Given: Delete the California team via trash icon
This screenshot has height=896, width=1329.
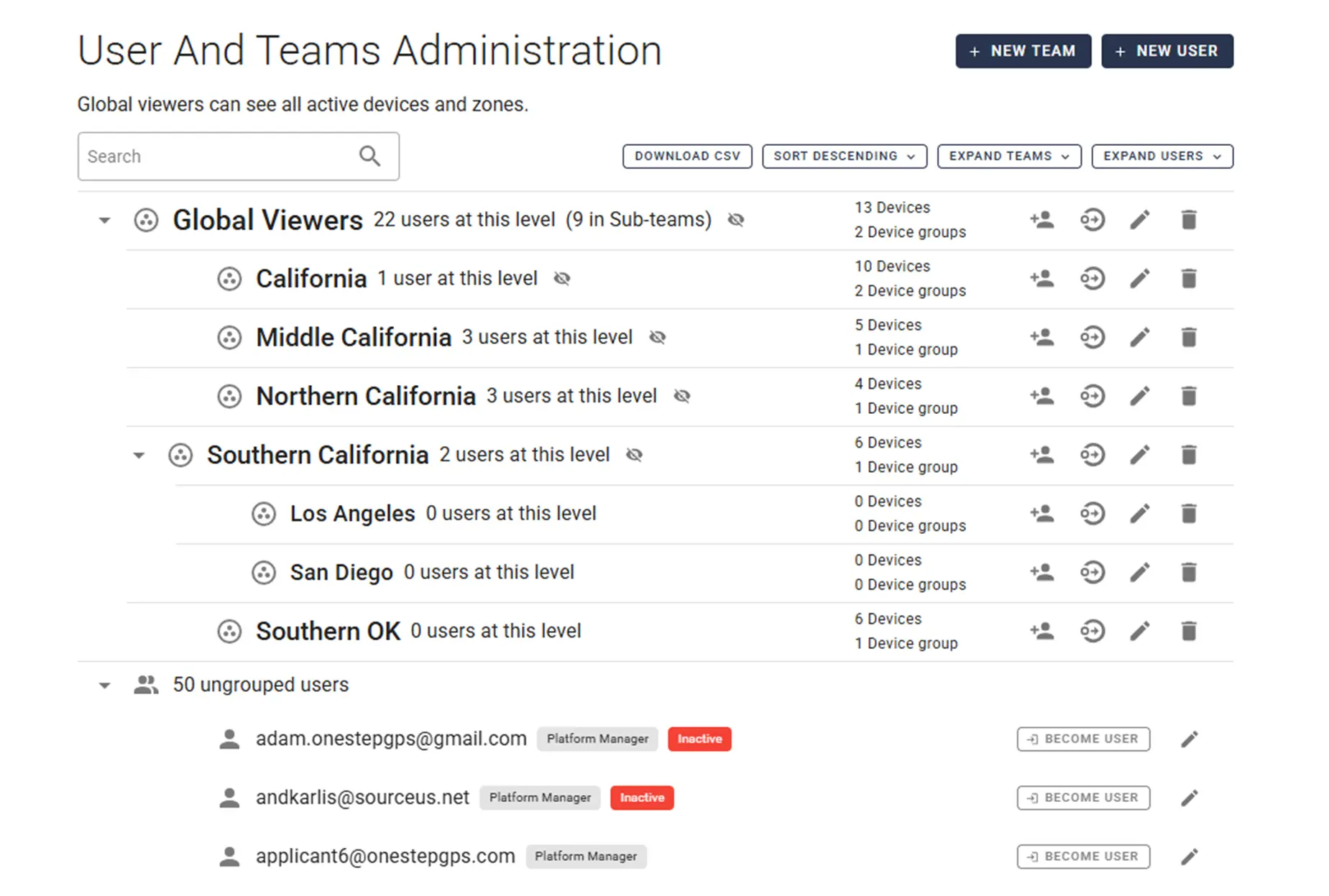Looking at the screenshot, I should coord(1189,279).
